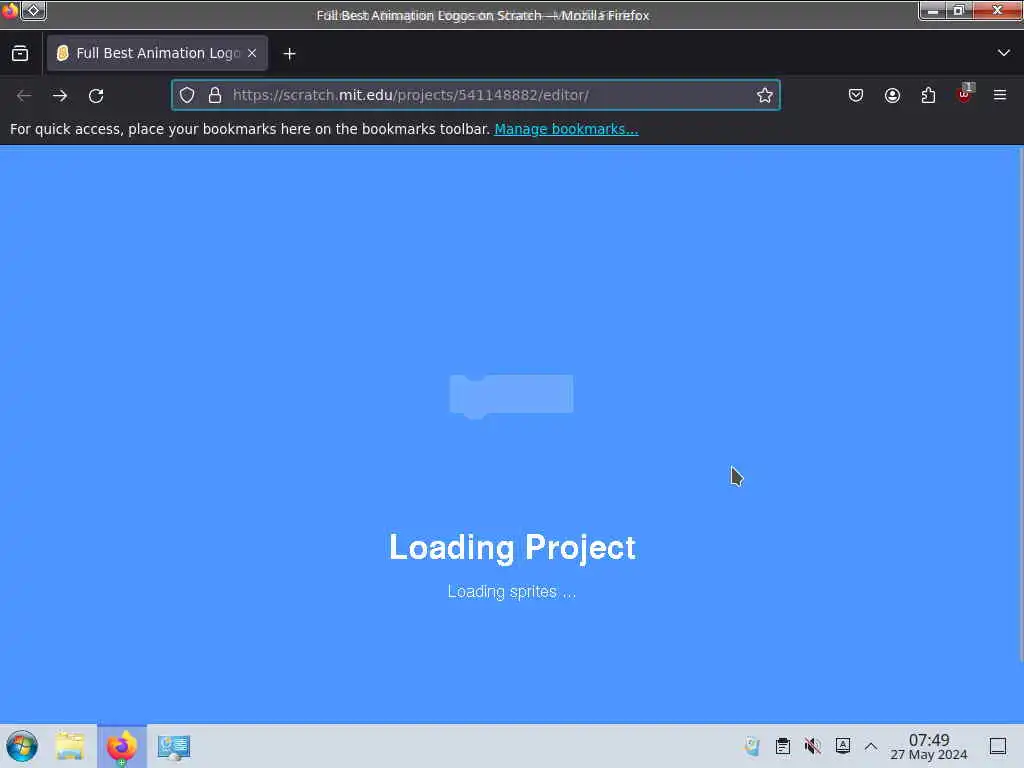Open the desktop settings taskbar app
Screen dimensions: 1024x768
(174, 747)
